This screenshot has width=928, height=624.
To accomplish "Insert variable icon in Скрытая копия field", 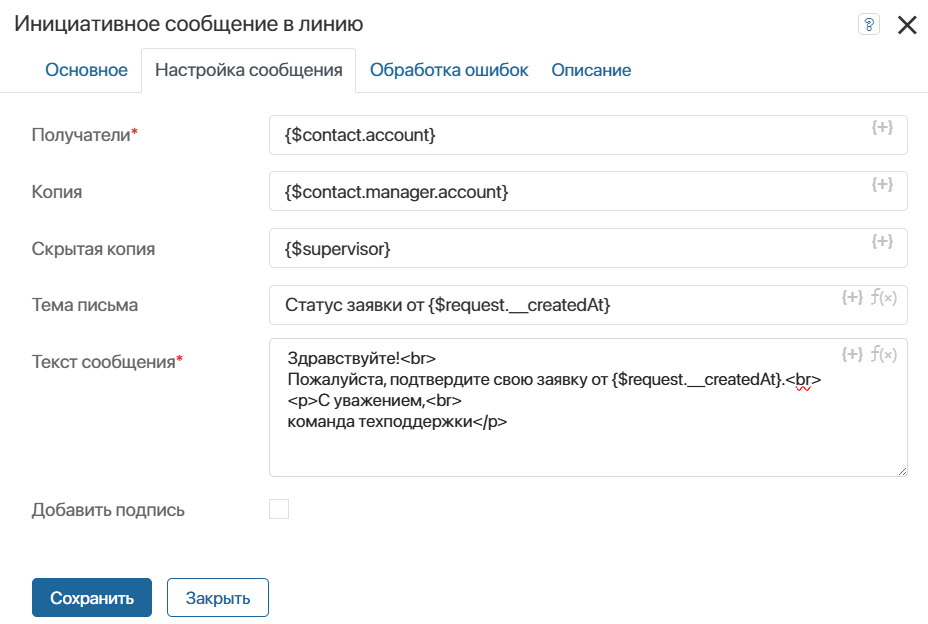I will tap(882, 241).
